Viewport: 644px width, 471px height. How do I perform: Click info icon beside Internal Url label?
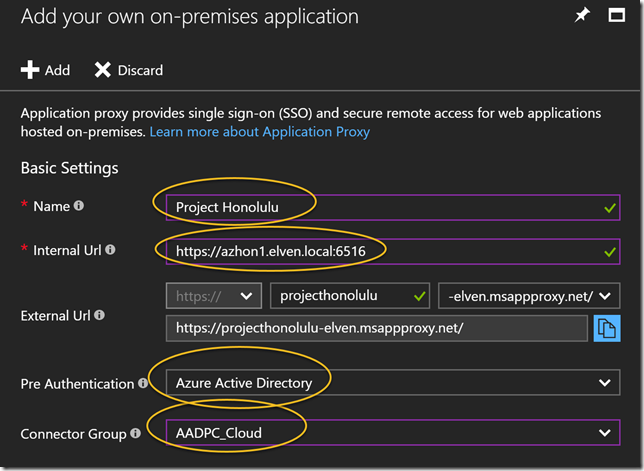[x=110, y=250]
